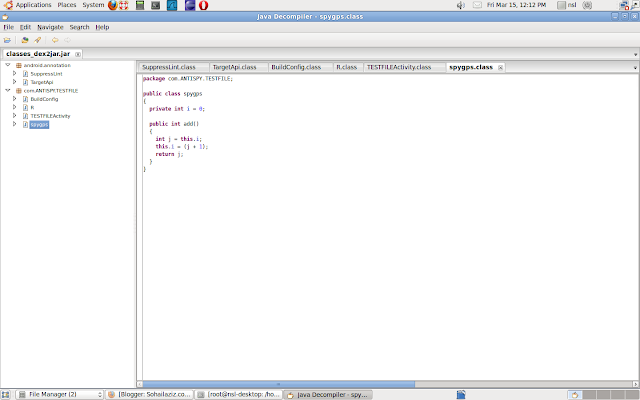640x400 pixels.
Task: Open the calculator launcher in the panel
Action: click(140, 5)
